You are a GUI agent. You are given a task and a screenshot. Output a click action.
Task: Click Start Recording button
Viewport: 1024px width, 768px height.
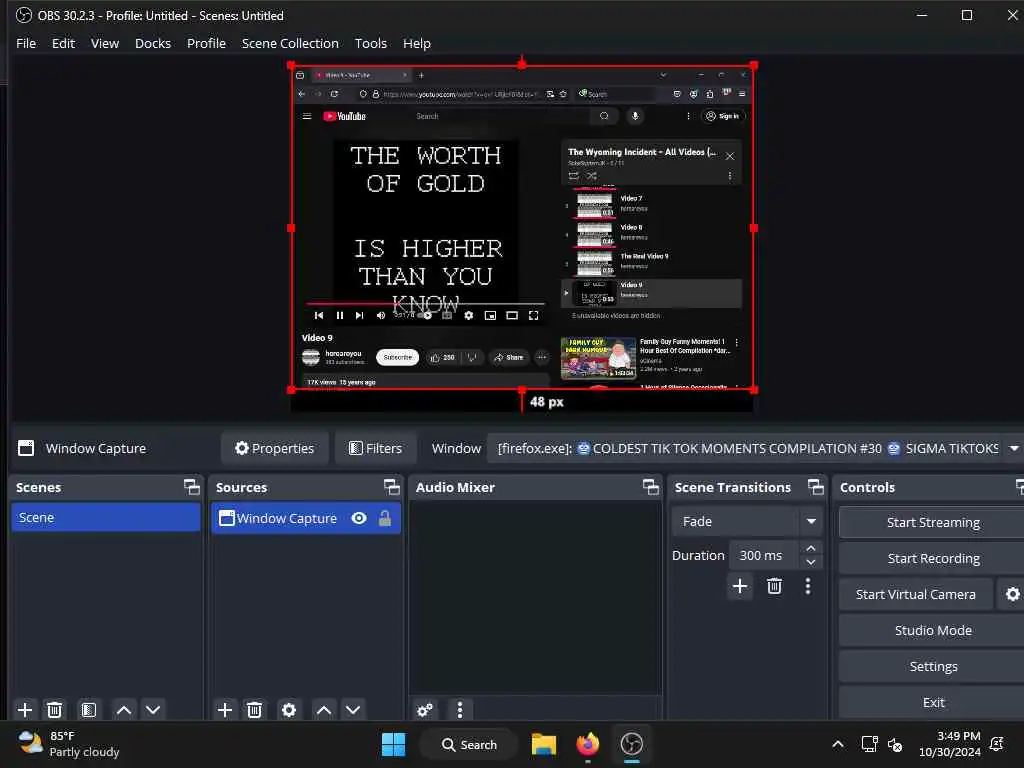(x=933, y=558)
